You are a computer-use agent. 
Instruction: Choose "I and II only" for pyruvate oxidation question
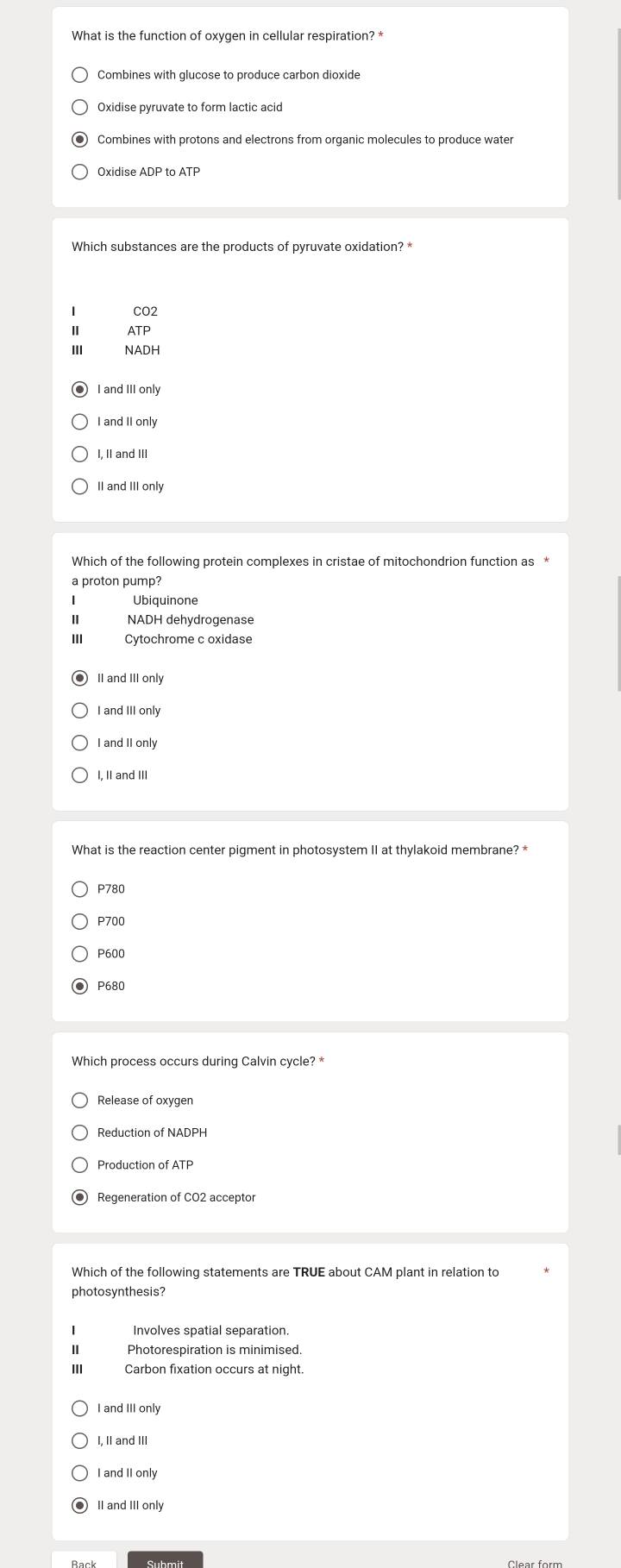tap(79, 421)
